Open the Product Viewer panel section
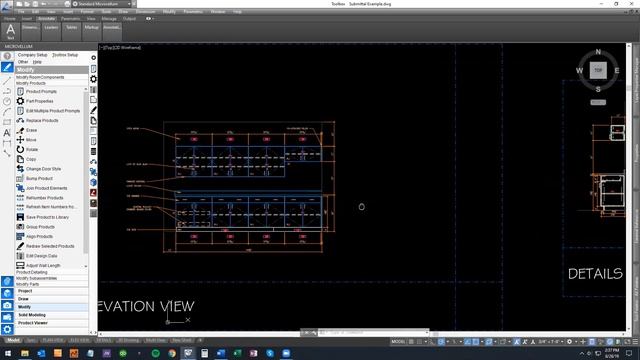The image size is (640, 360). (x=51, y=323)
